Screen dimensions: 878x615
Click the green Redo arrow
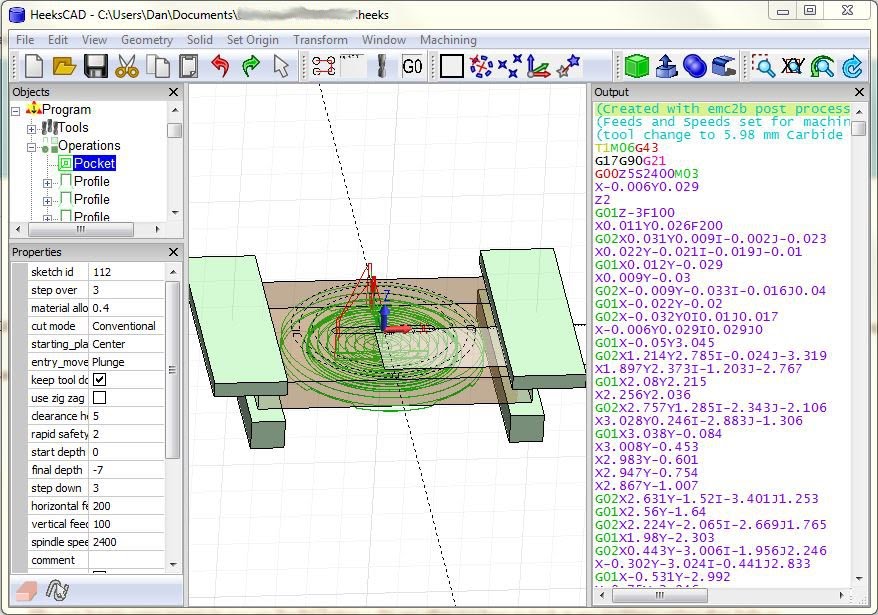251,67
